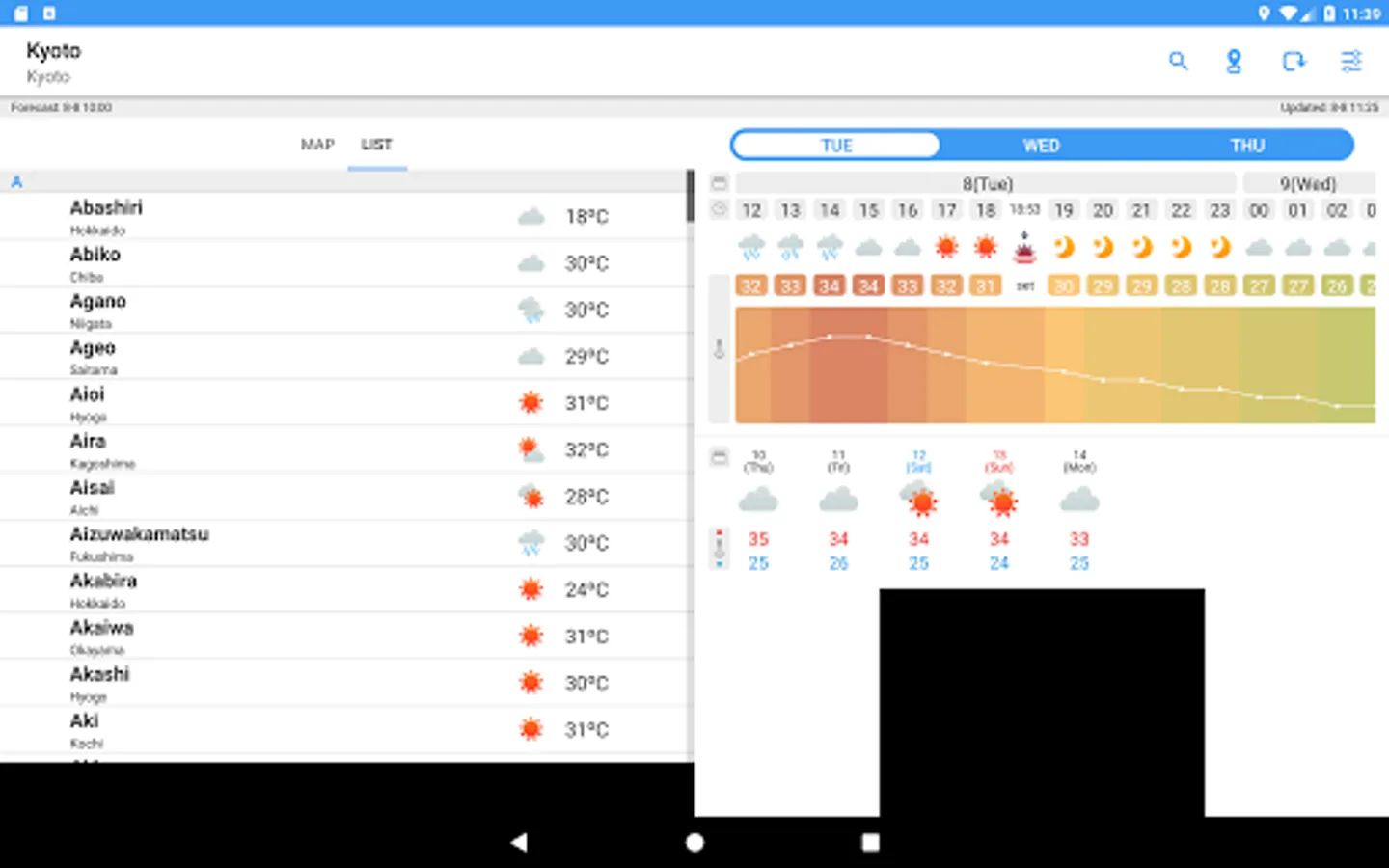1389x868 pixels.
Task: Tap the rain cloud icon at hour 12
Action: pyautogui.click(x=751, y=248)
